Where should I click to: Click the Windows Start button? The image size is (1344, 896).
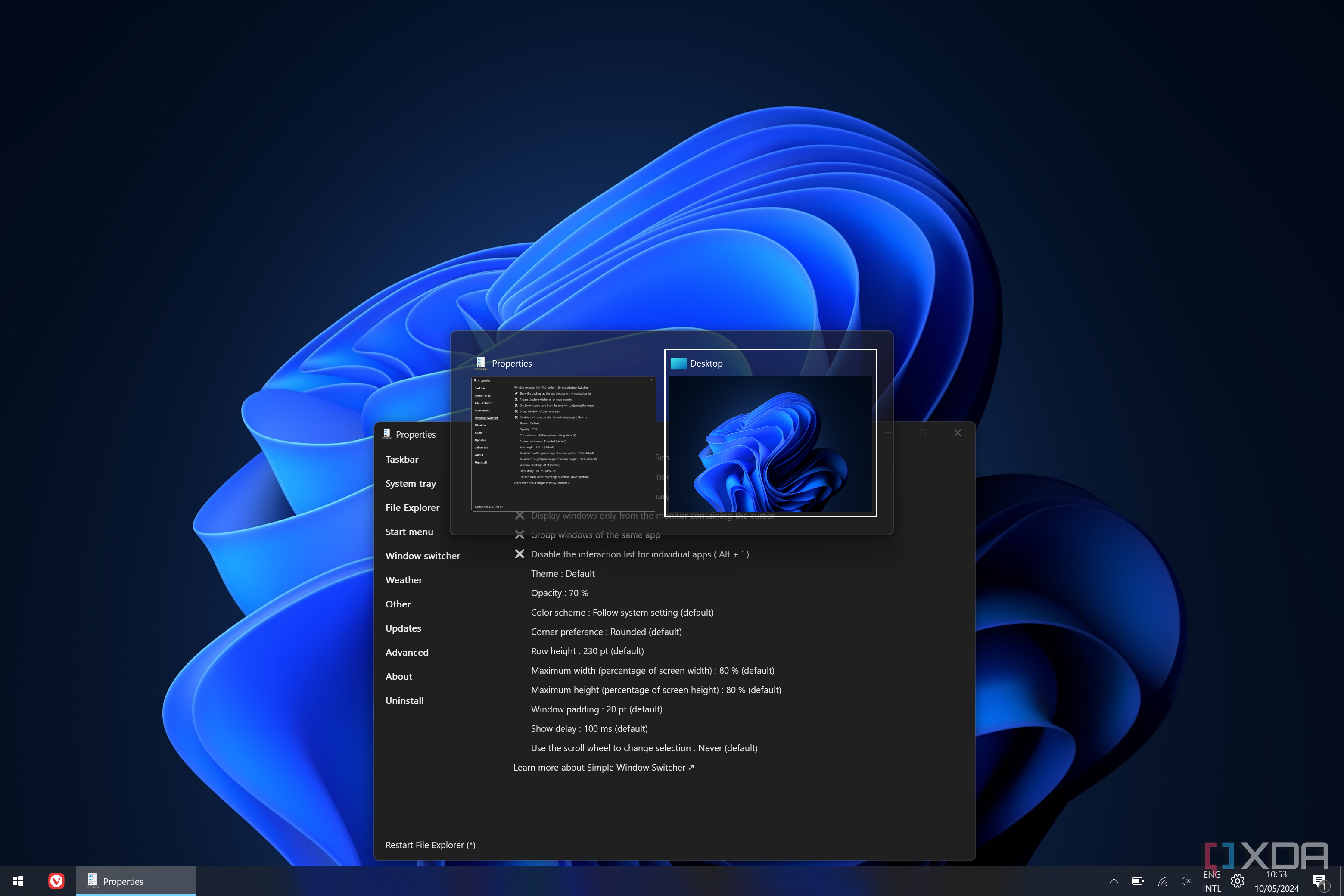click(x=17, y=880)
